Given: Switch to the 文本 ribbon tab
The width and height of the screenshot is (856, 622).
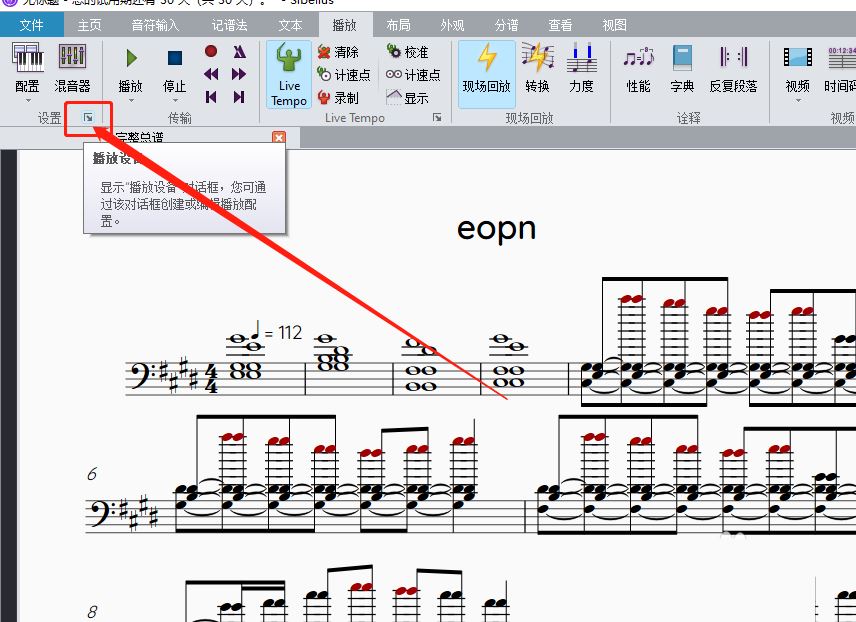Looking at the screenshot, I should pyautogui.click(x=290, y=25).
